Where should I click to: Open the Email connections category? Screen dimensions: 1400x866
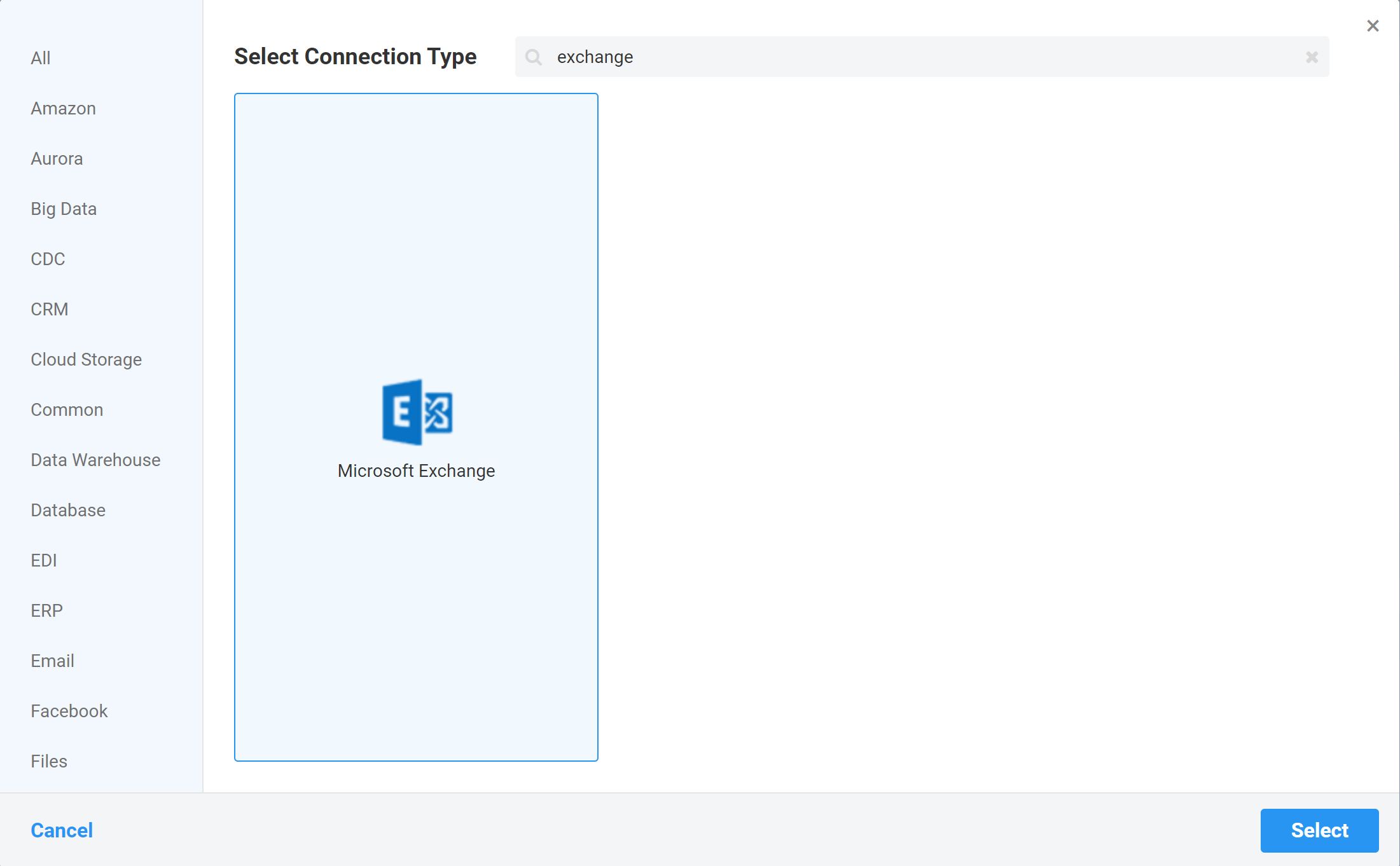tap(52, 661)
